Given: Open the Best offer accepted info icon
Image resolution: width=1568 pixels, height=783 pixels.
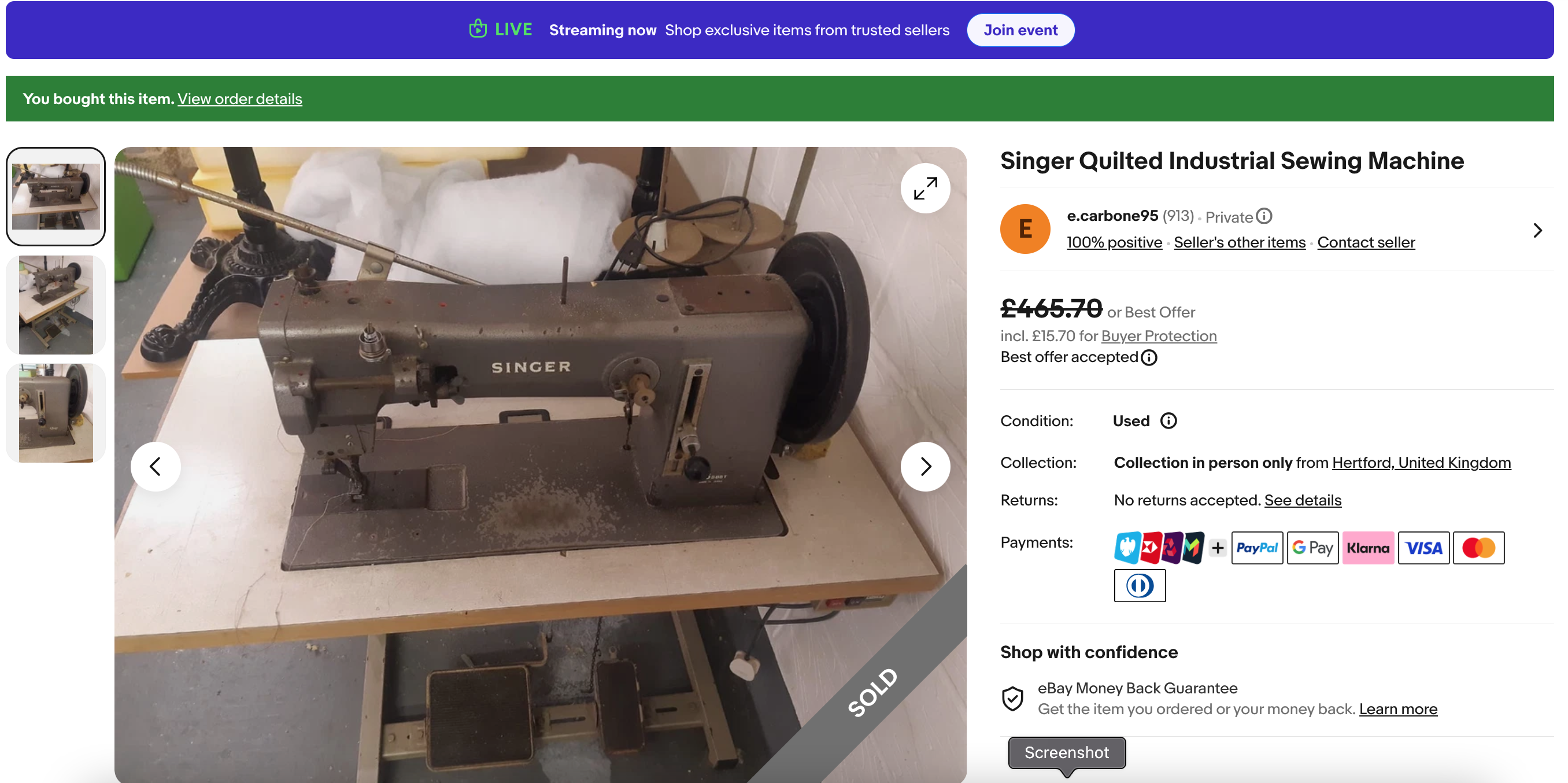Looking at the screenshot, I should coord(1149,357).
